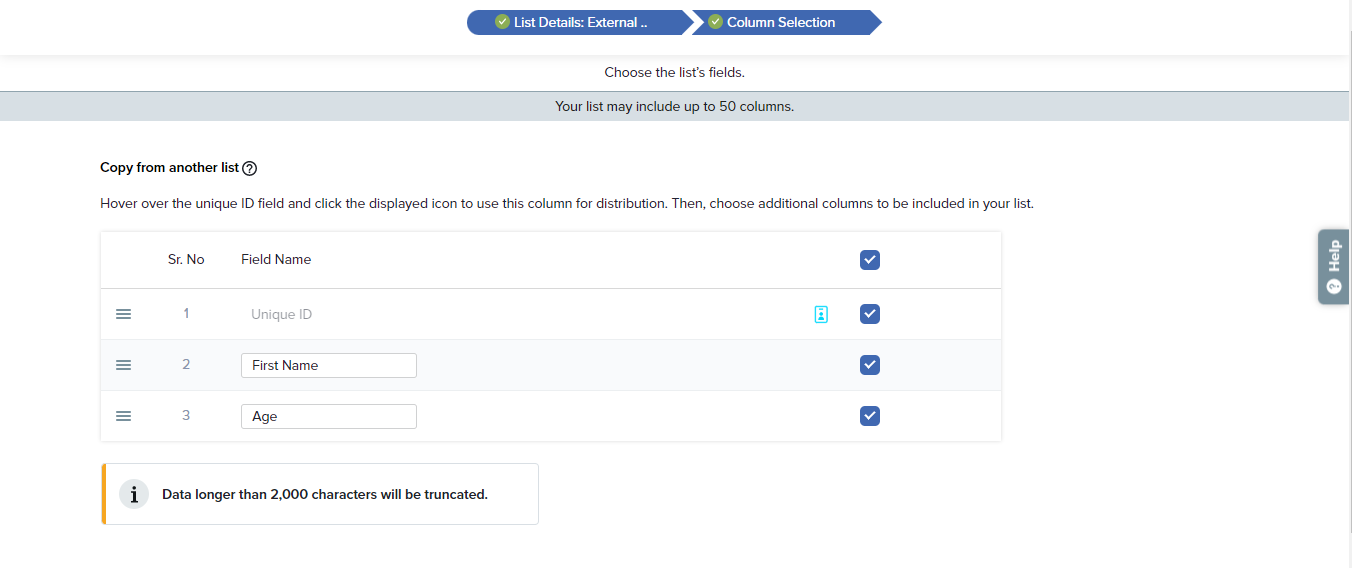The image size is (1352, 568).
Task: Click the drag handle for row 1
Action: point(124,314)
